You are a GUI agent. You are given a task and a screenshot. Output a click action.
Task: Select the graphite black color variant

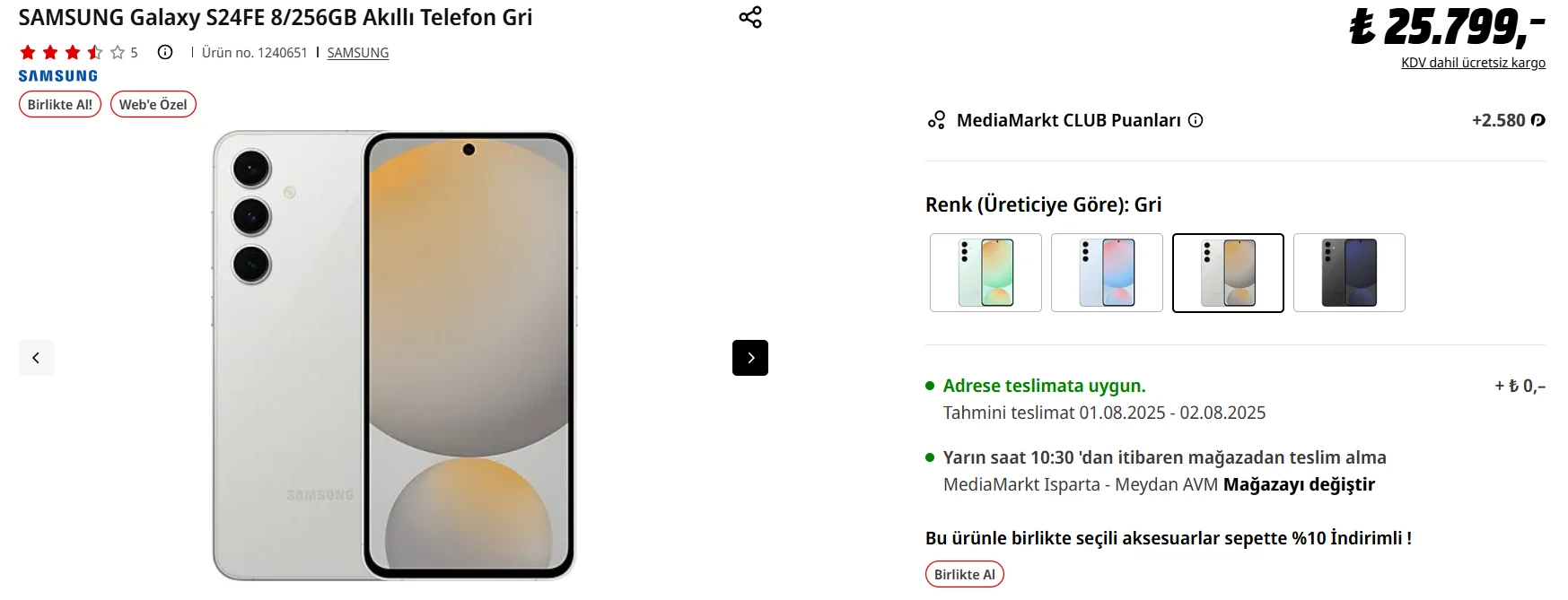(1349, 273)
